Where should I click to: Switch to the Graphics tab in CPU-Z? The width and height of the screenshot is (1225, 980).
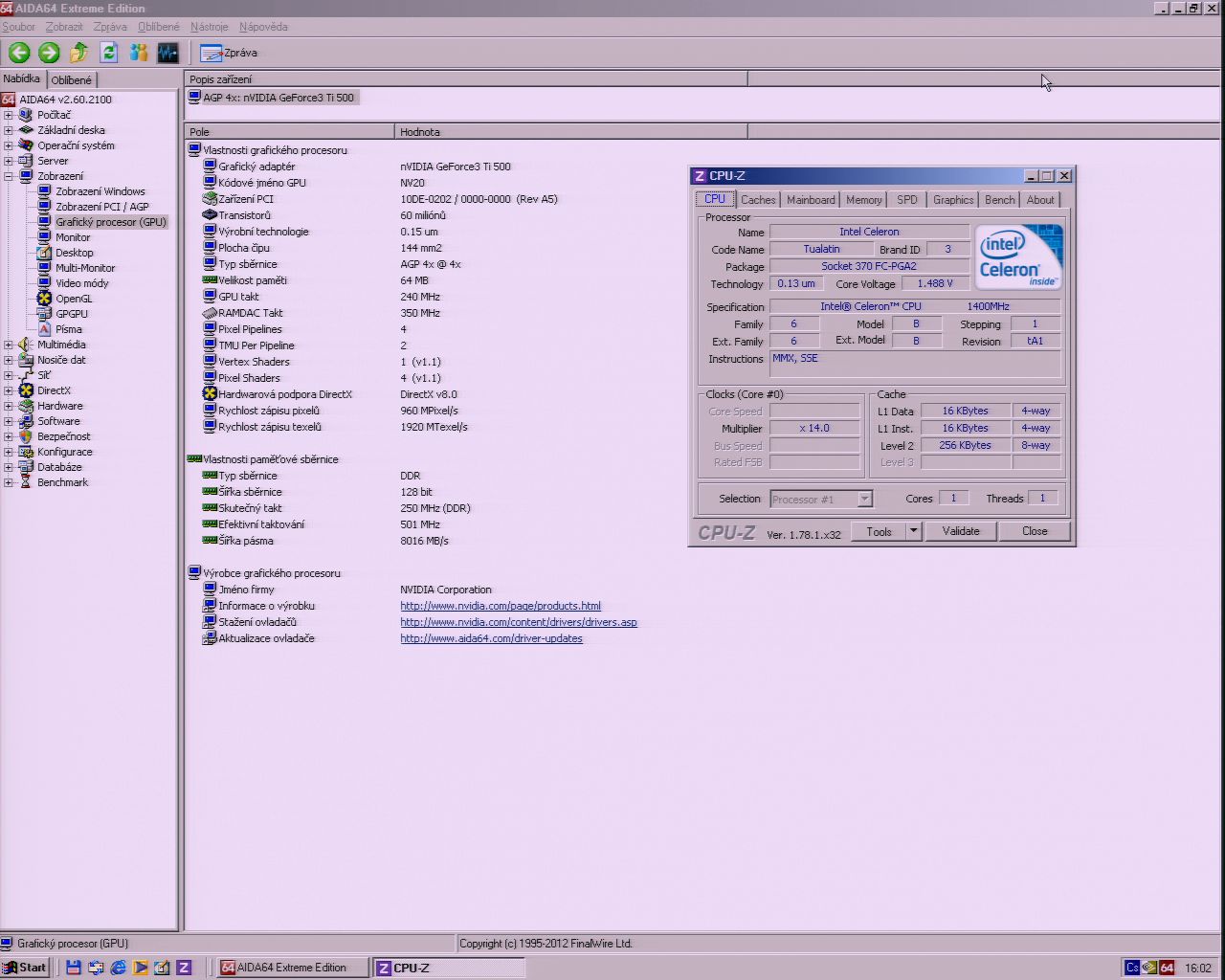click(x=953, y=200)
